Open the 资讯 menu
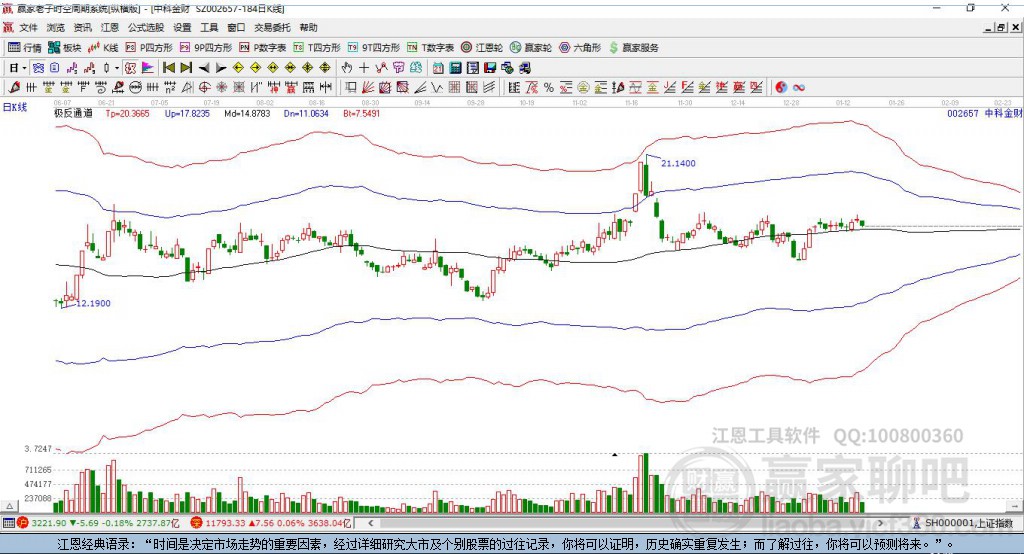The width and height of the screenshot is (1024, 554). point(82,27)
